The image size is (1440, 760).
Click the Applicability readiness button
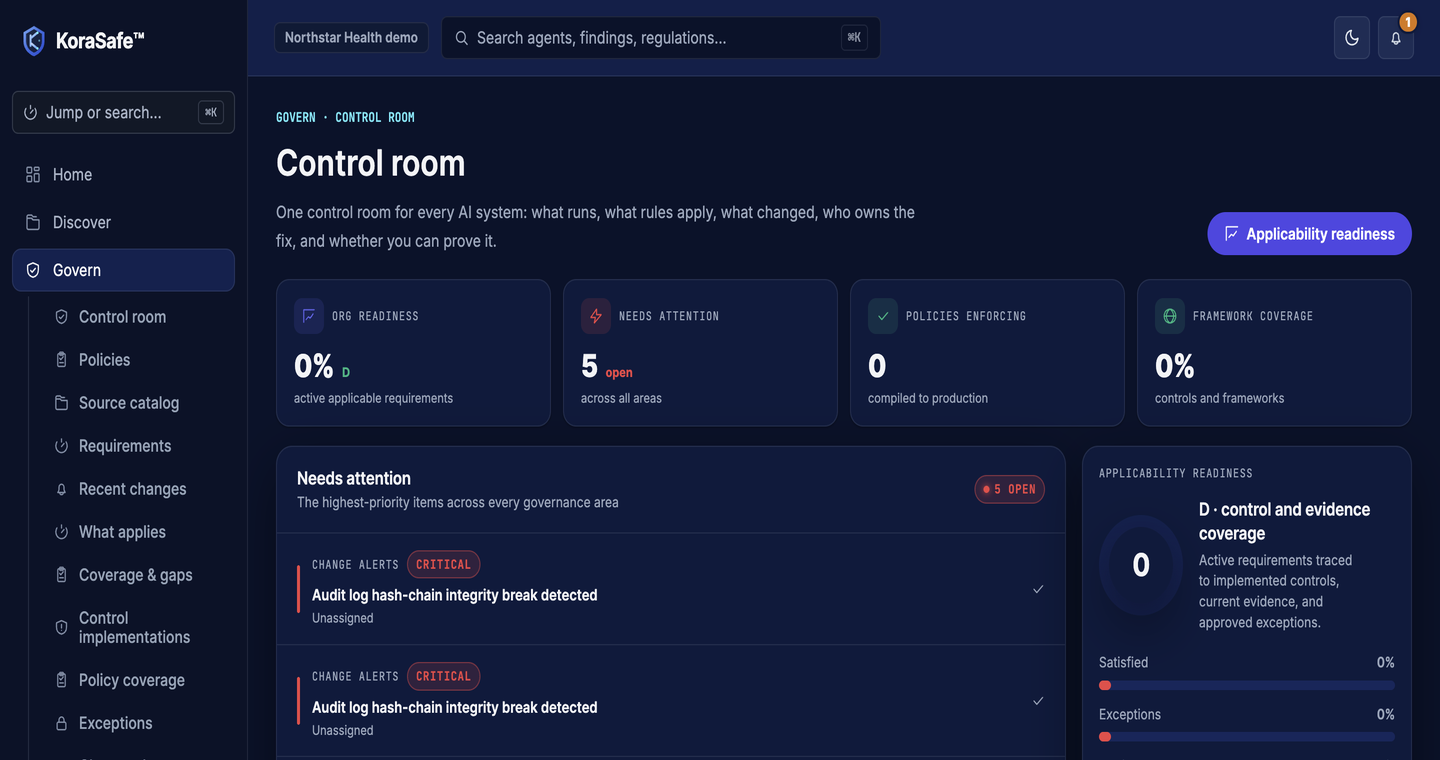[x=1309, y=234]
